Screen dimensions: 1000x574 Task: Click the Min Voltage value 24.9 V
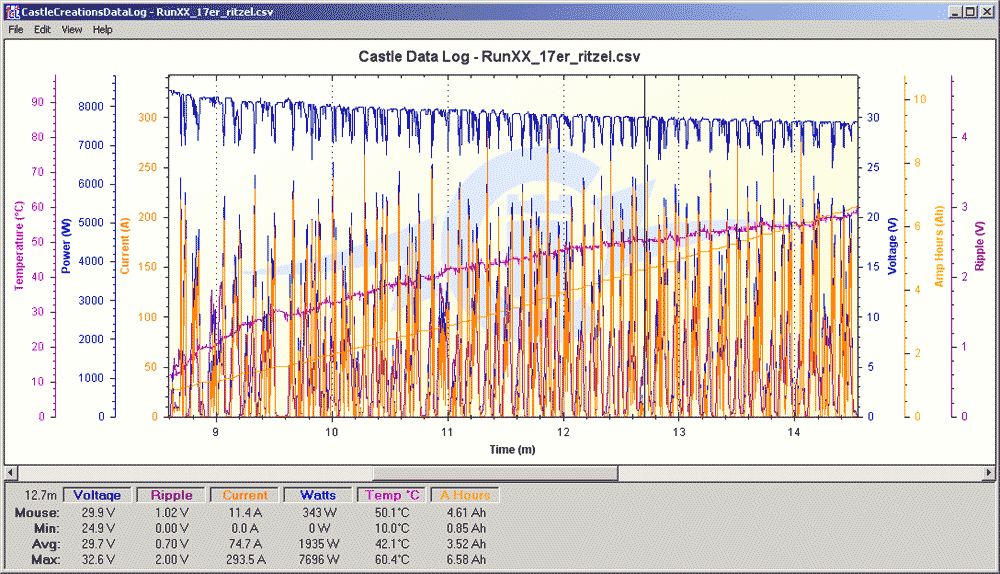[98, 529]
